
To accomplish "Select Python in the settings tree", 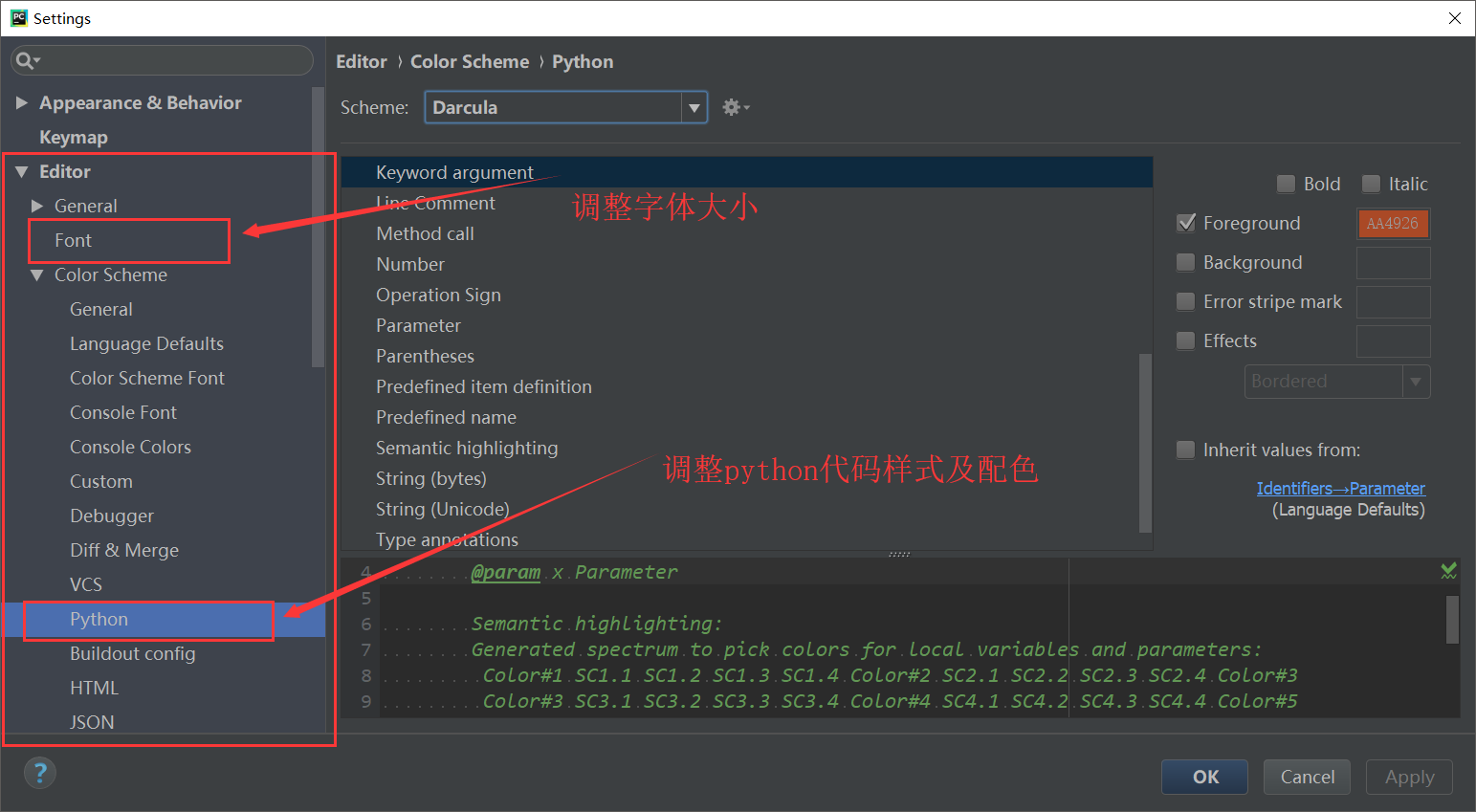I will 99,619.
